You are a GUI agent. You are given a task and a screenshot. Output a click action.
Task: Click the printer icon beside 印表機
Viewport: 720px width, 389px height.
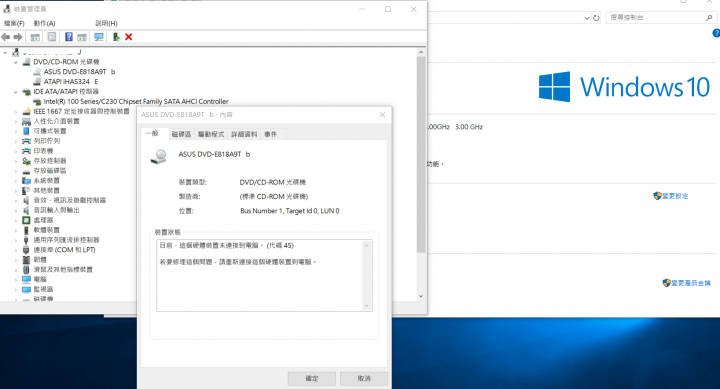click(27, 151)
